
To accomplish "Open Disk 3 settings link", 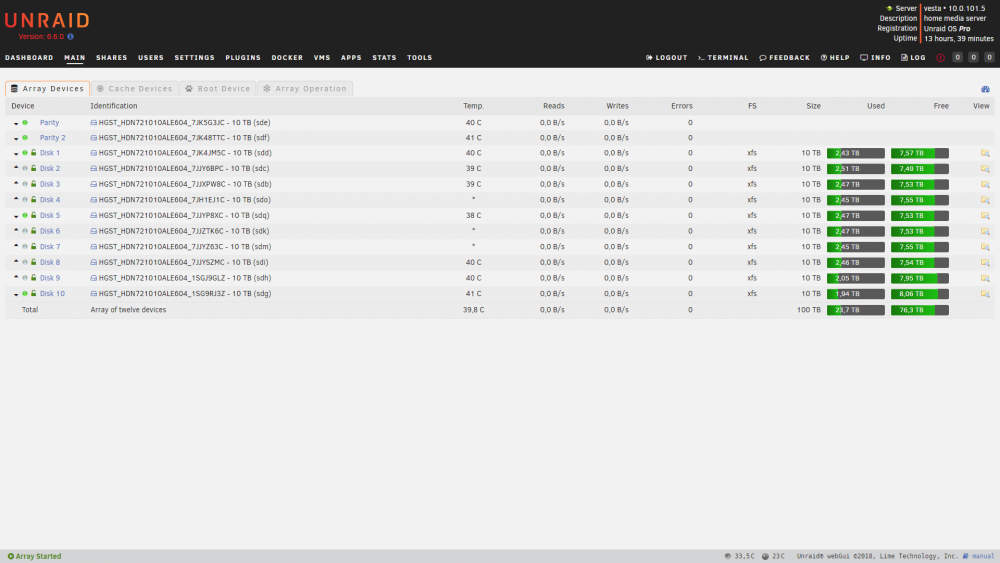I will tap(50, 184).
